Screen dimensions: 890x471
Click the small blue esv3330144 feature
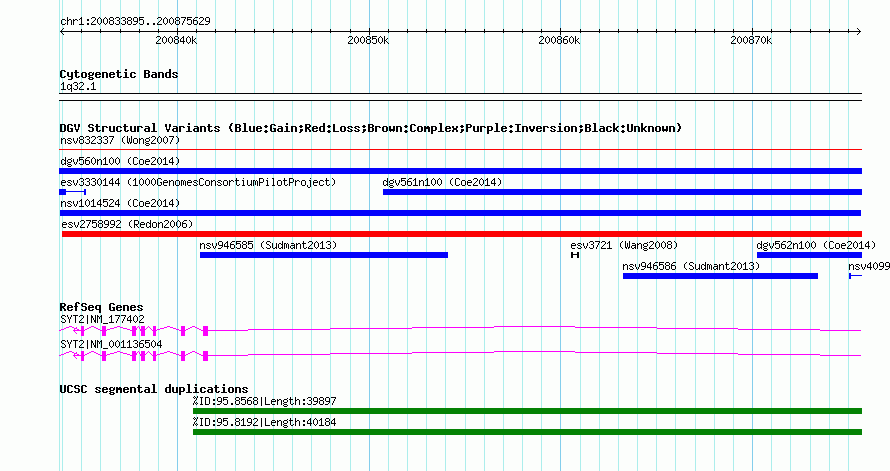pyautogui.click(x=73, y=192)
